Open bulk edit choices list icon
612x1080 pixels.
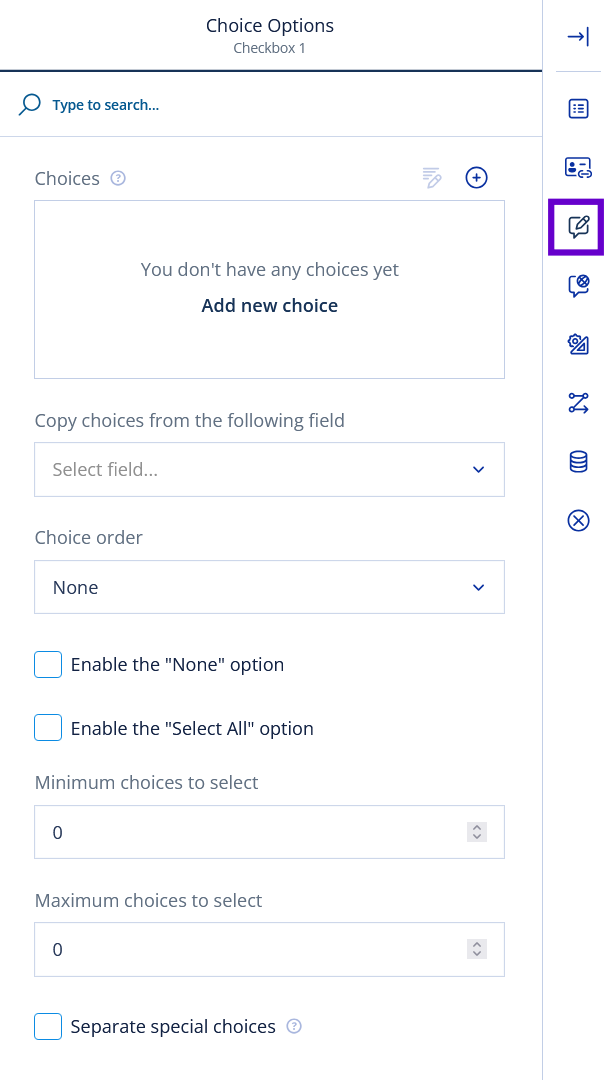pos(432,178)
